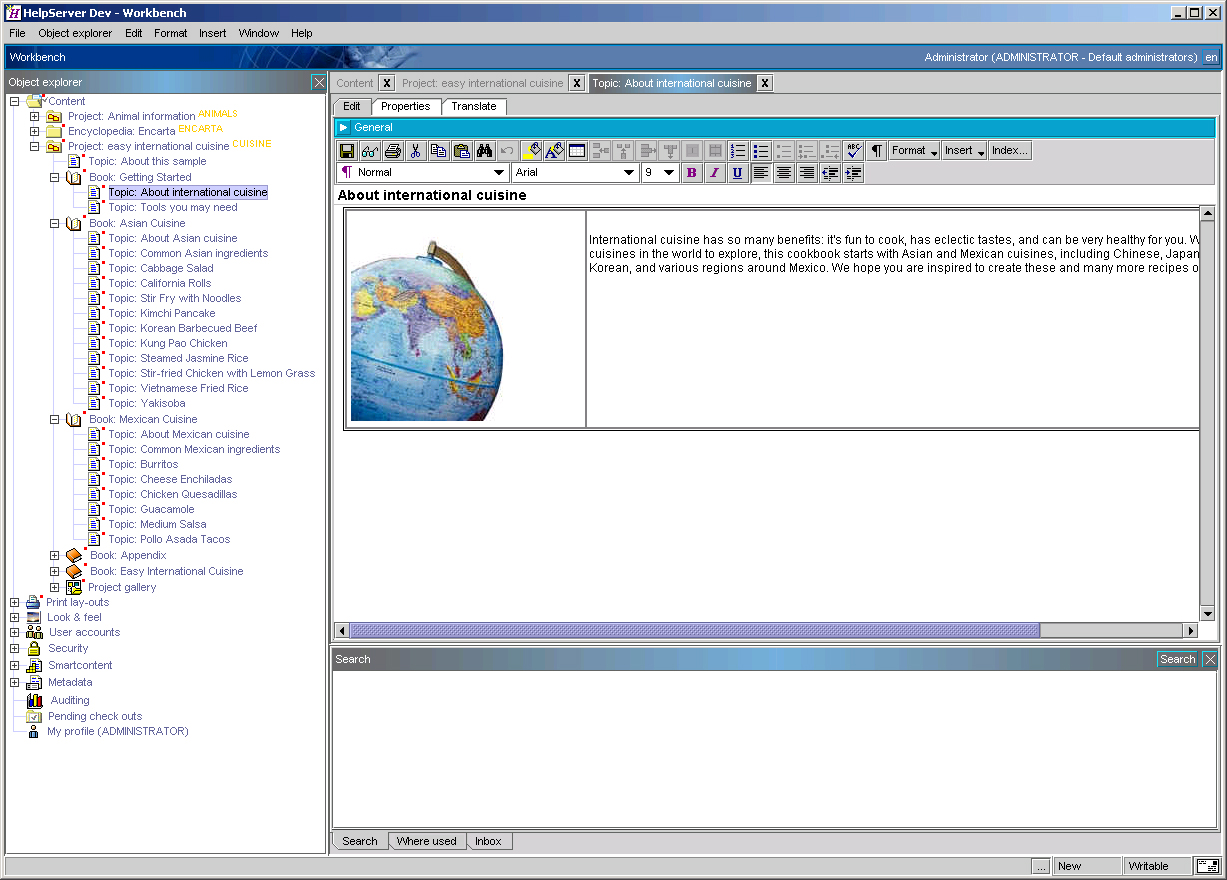Click the Find binoculars icon
This screenshot has width=1227, height=880.
[x=485, y=151]
